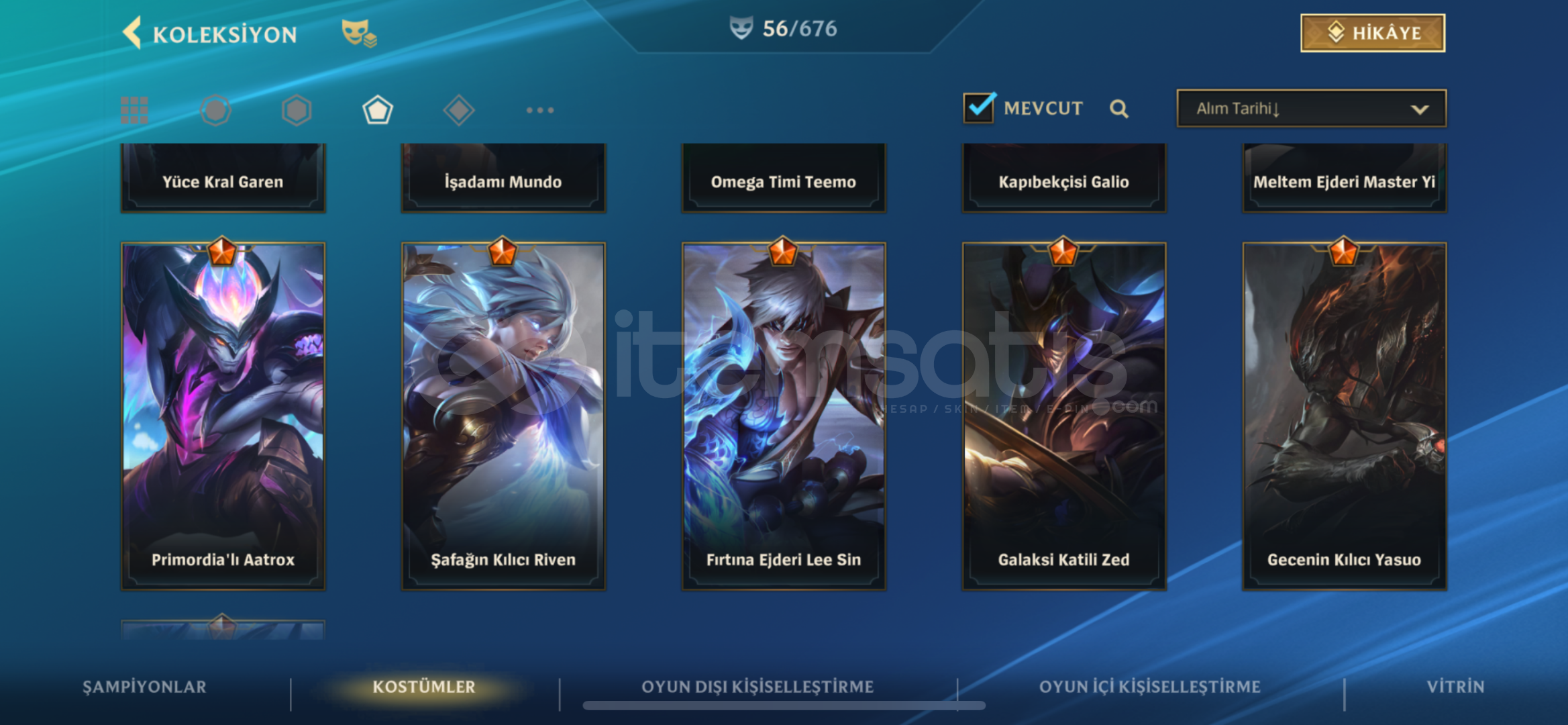
Task: Uncheck the Mevcut checkbox
Action: click(x=979, y=107)
